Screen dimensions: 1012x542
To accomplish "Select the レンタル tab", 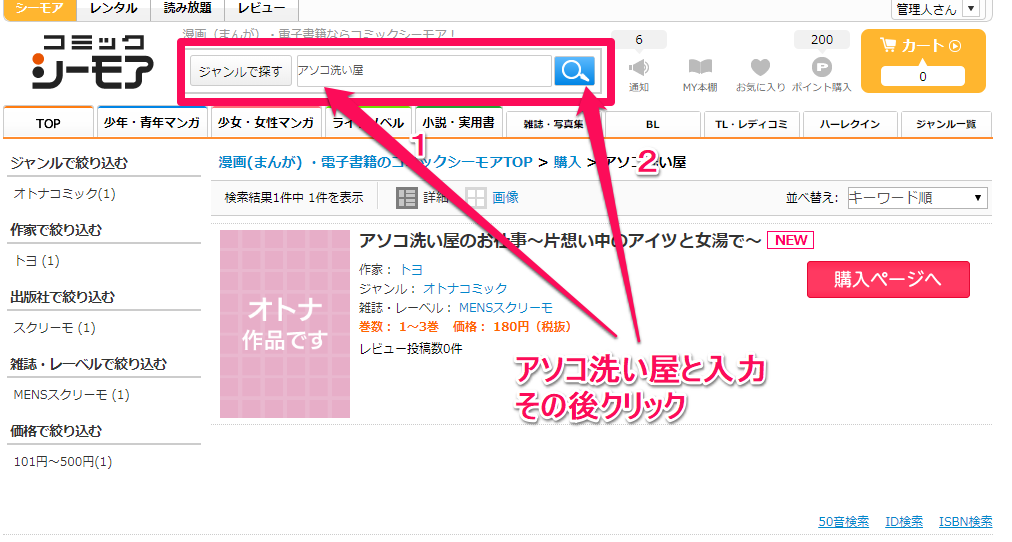I will click(114, 9).
